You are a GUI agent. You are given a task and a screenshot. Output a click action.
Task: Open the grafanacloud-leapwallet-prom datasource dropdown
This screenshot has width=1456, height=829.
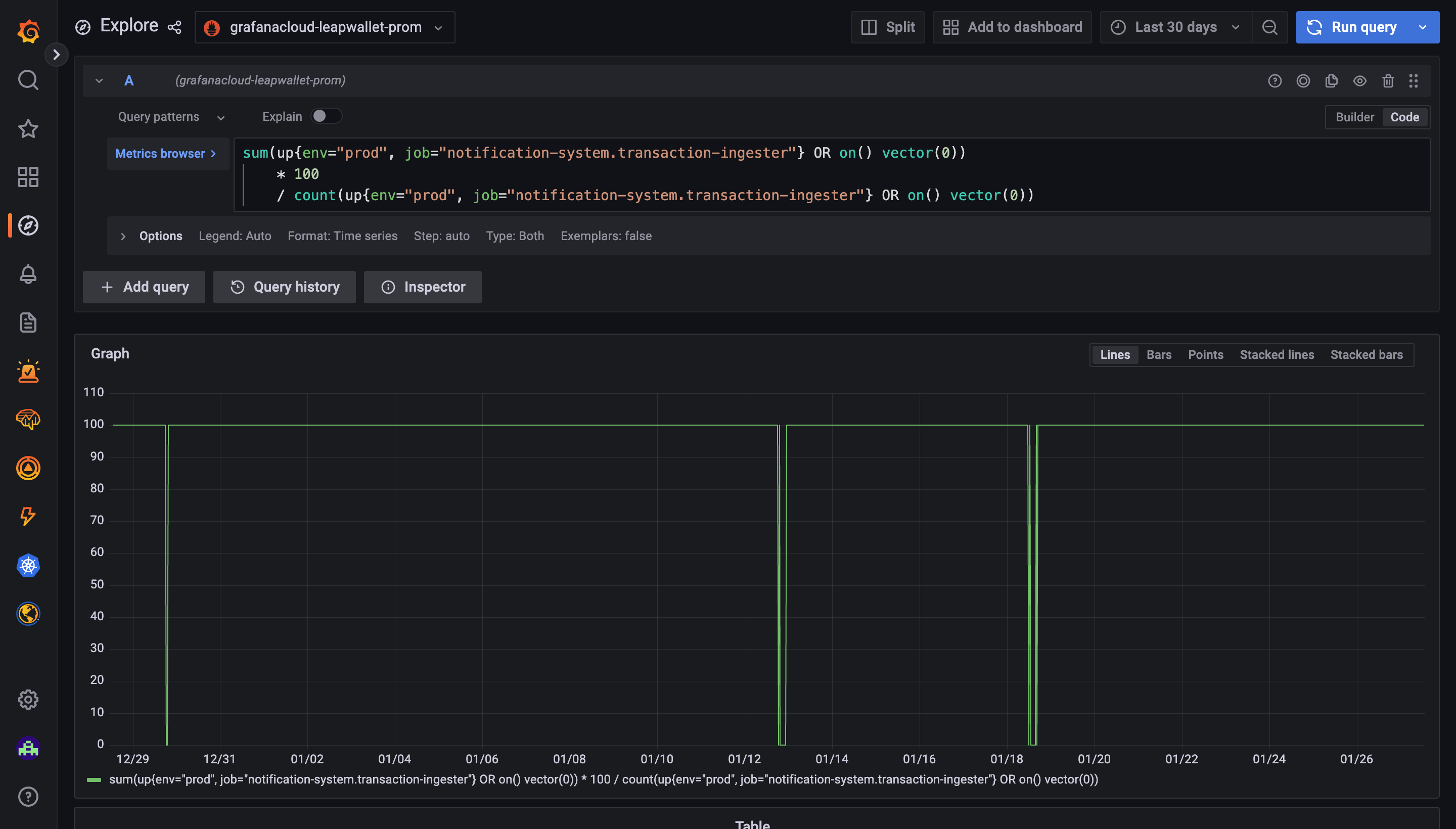[325, 27]
